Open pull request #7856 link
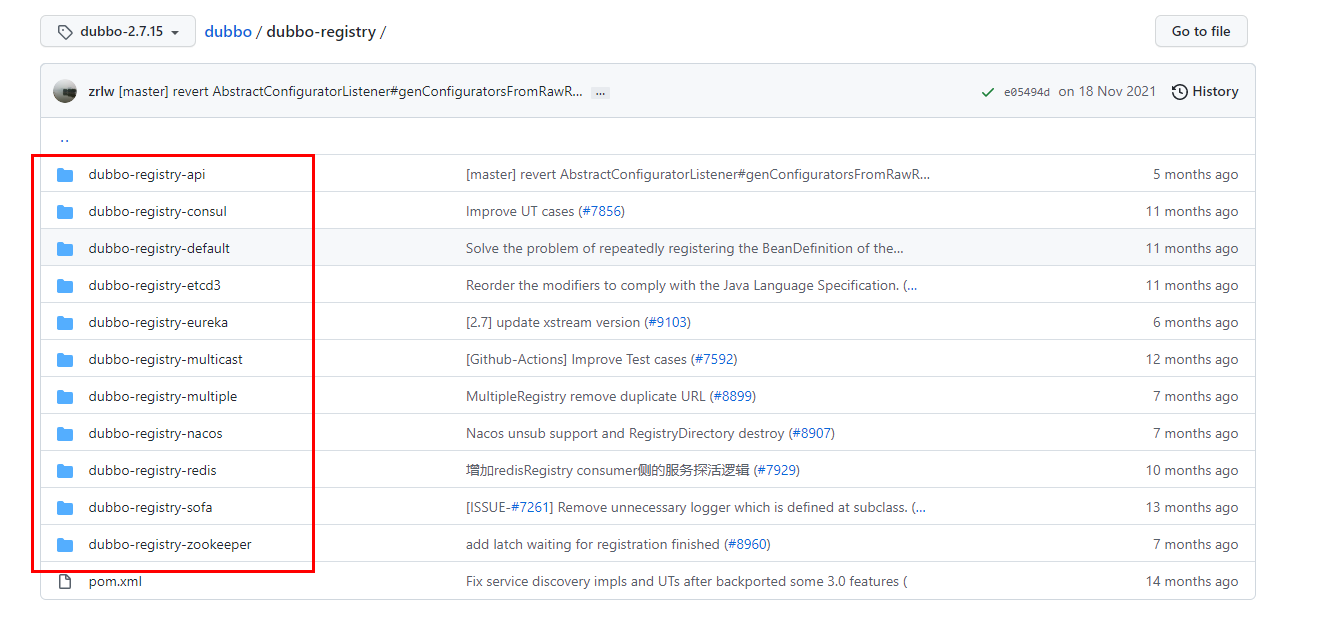This screenshot has width=1332, height=632. (602, 211)
